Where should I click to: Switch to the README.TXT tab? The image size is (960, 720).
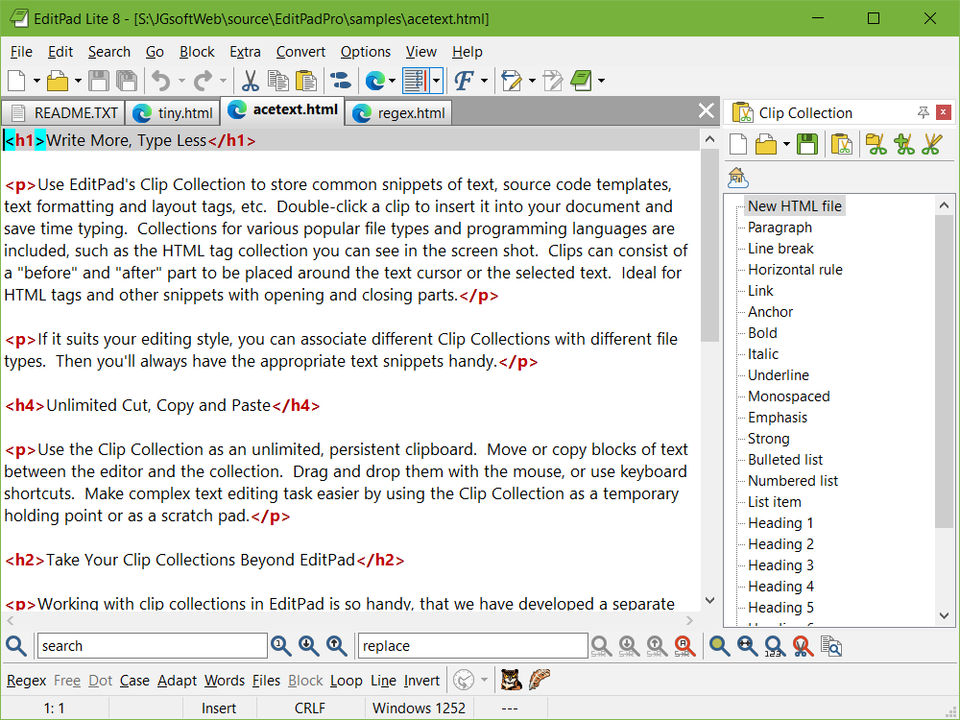tap(64, 113)
